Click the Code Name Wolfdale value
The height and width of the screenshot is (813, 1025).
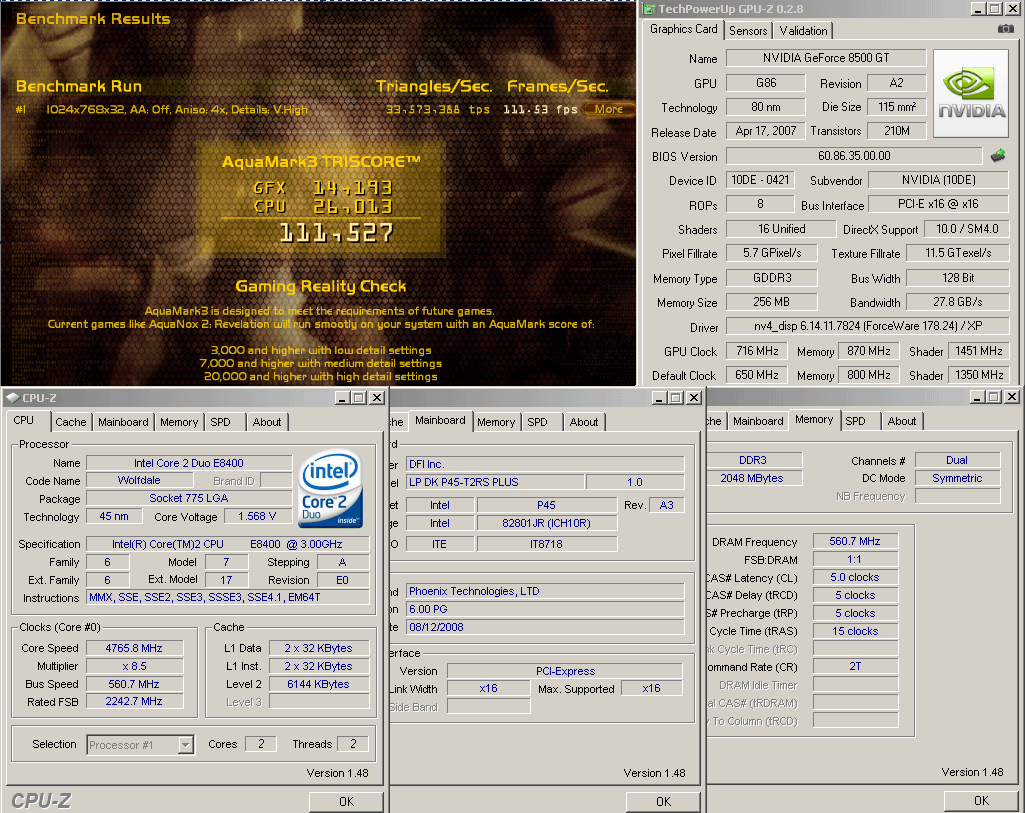click(x=139, y=480)
